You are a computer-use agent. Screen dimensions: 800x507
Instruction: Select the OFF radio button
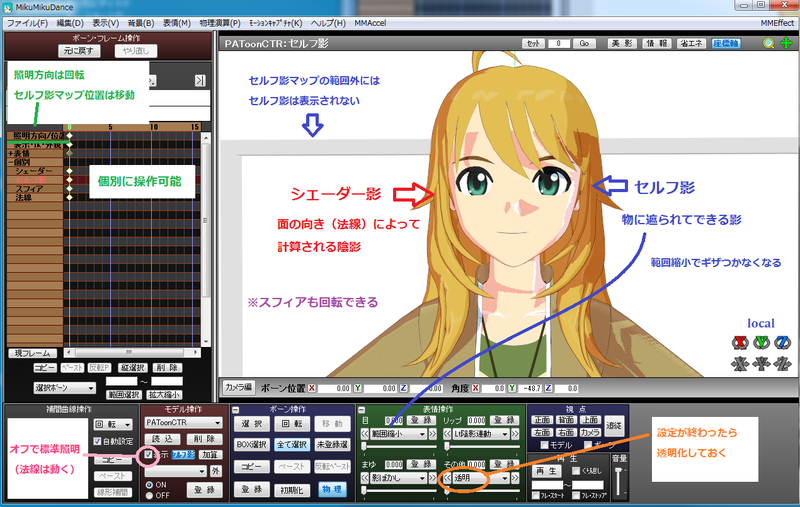[x=149, y=495]
